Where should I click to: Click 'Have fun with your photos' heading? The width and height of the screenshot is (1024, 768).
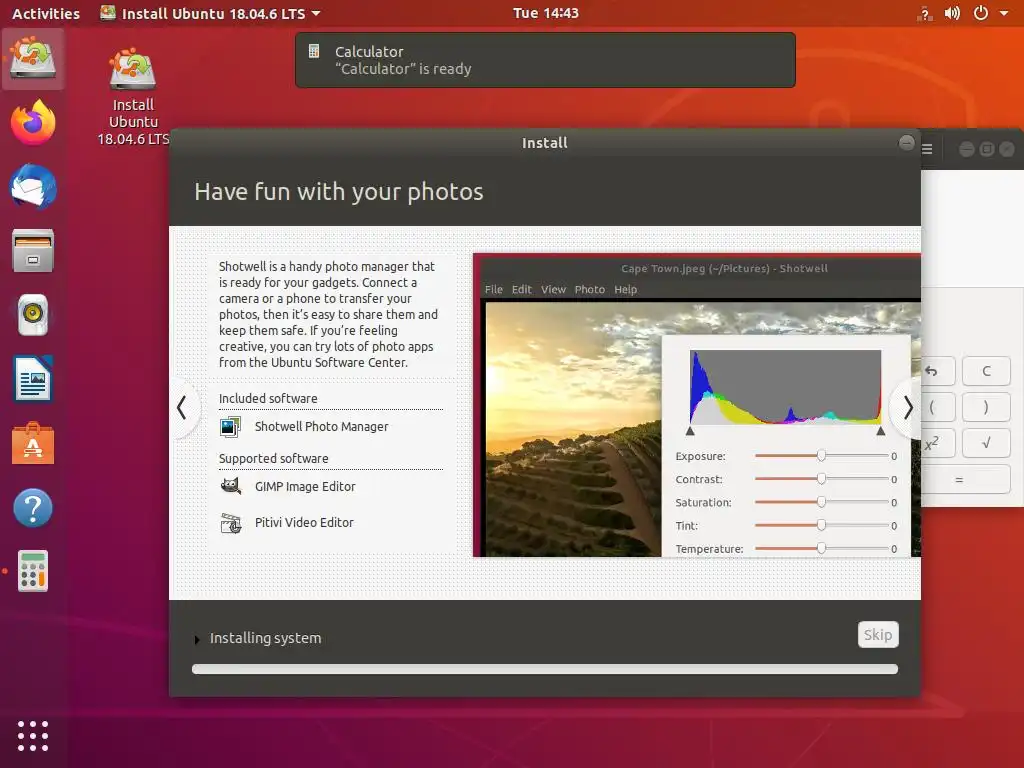[x=339, y=192]
